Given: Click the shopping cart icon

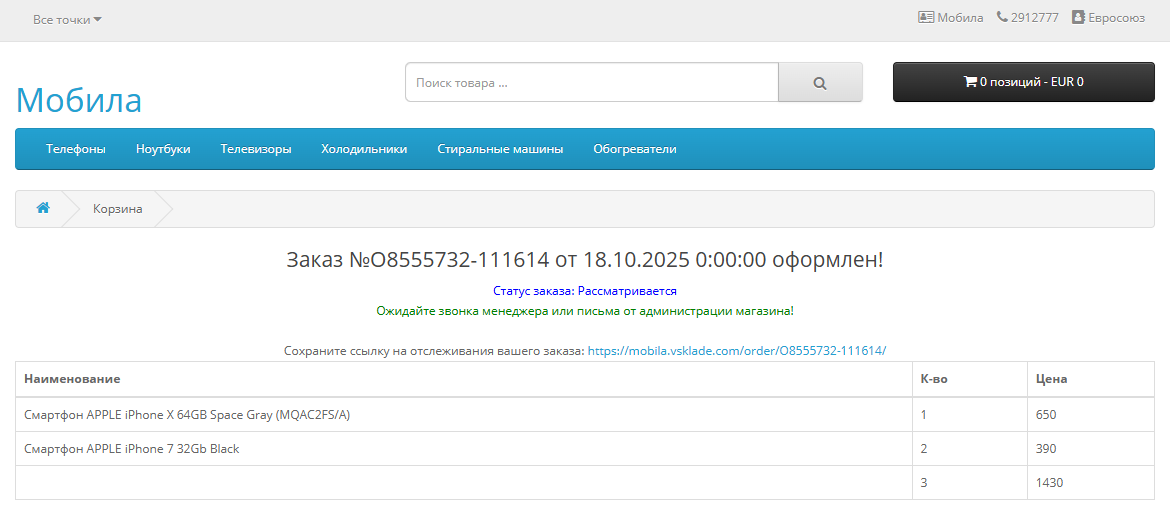Looking at the screenshot, I should tap(969, 82).
